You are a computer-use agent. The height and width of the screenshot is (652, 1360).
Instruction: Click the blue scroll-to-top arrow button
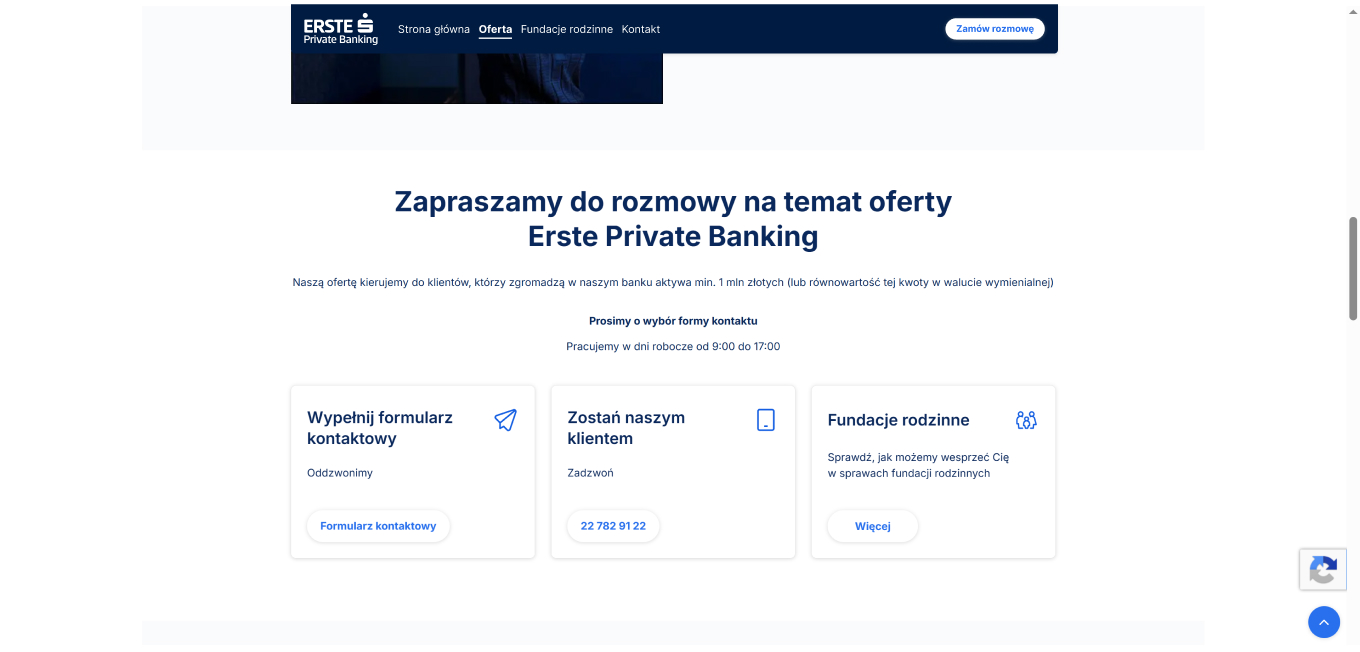click(x=1324, y=622)
